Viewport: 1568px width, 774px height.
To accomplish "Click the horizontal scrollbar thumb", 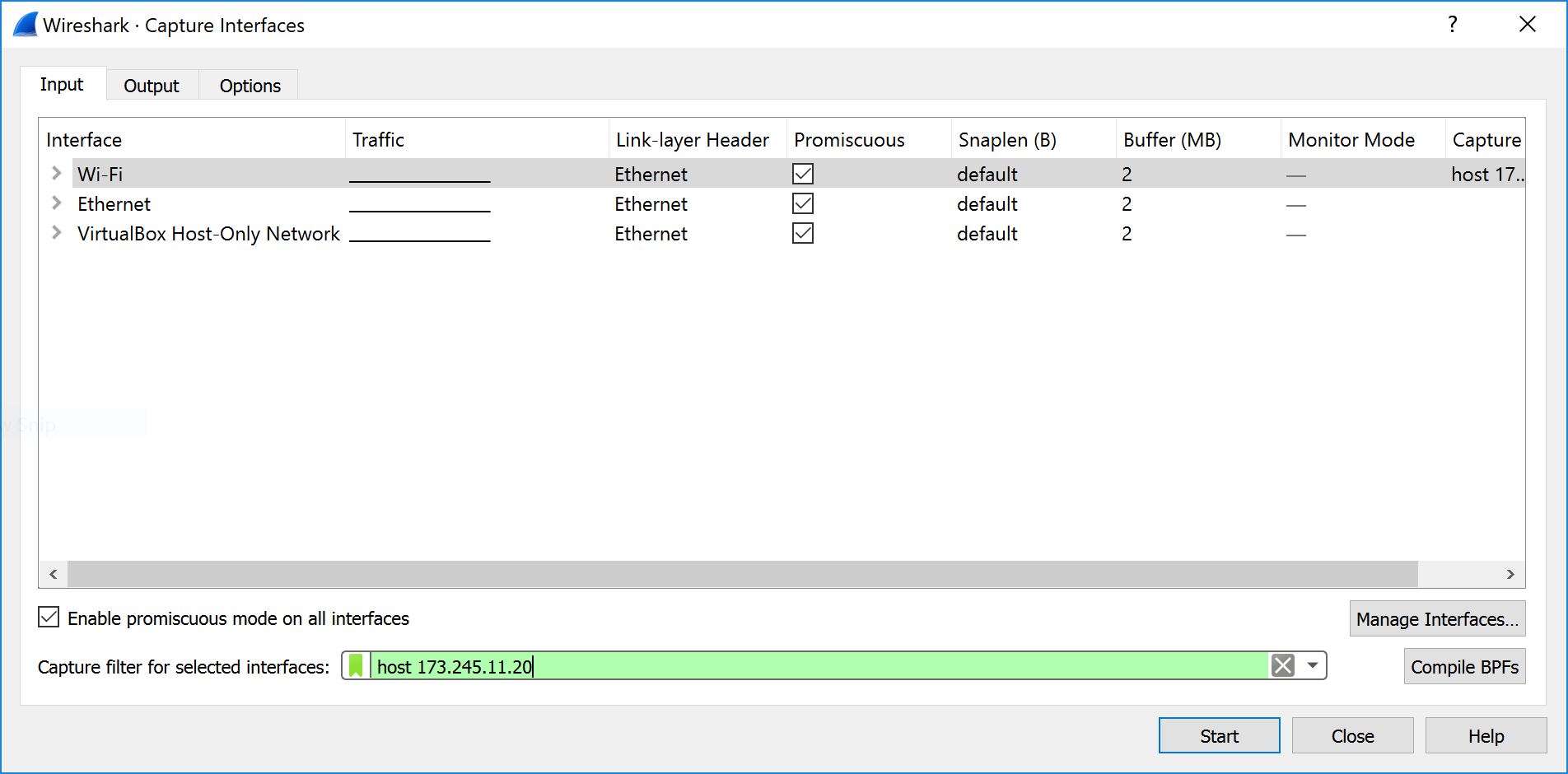I will pos(742,574).
